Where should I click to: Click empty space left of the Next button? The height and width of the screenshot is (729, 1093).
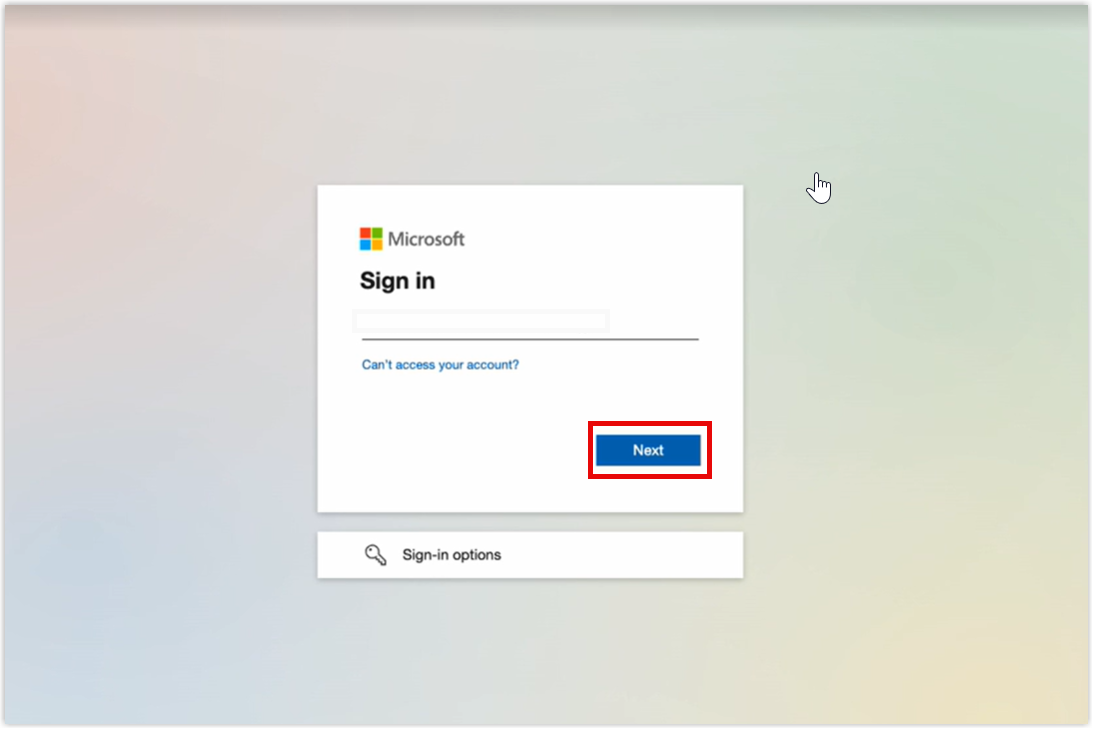[460, 450]
